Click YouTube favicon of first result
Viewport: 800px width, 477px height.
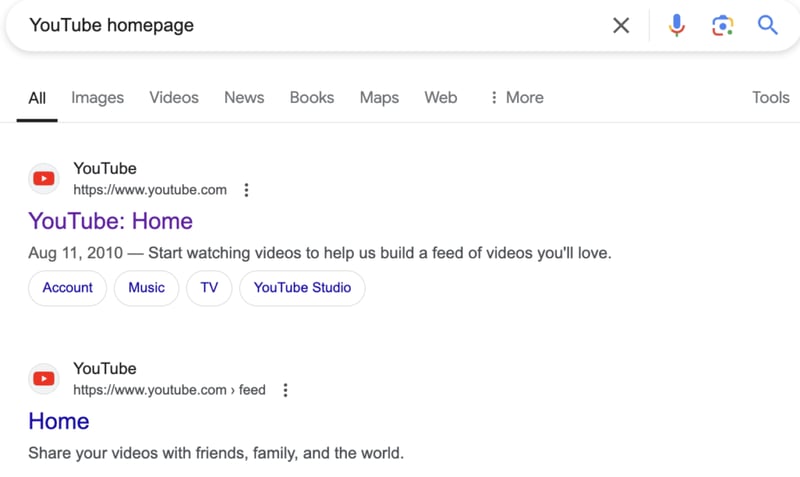44,179
